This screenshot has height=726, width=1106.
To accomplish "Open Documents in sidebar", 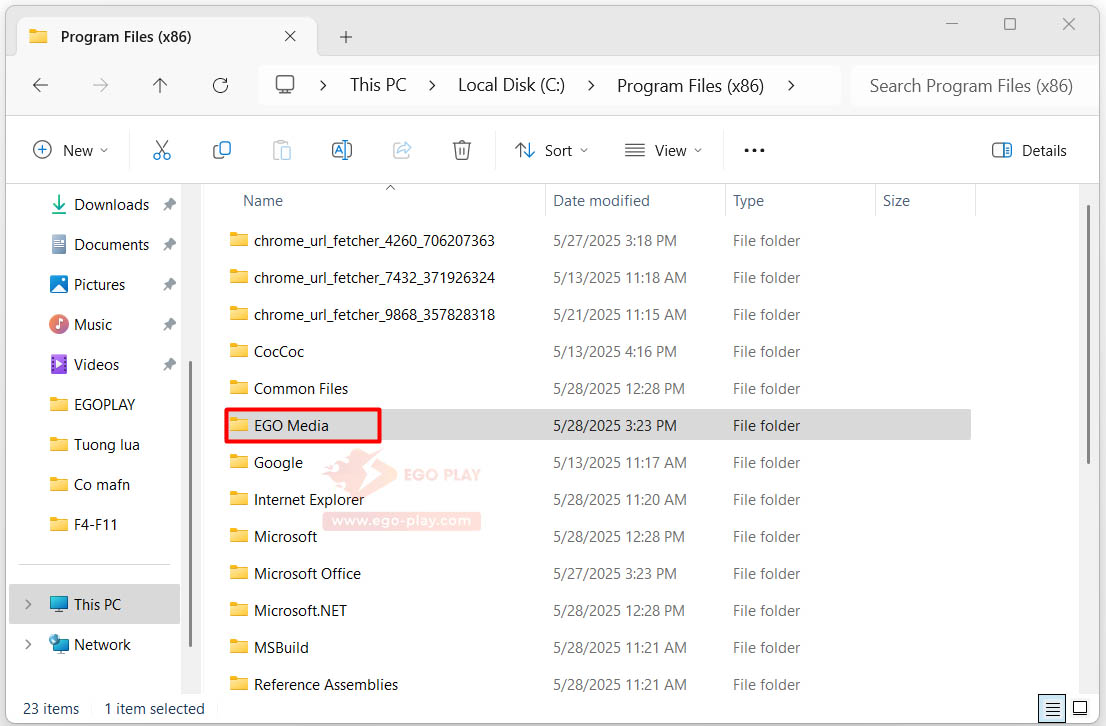I will point(111,245).
